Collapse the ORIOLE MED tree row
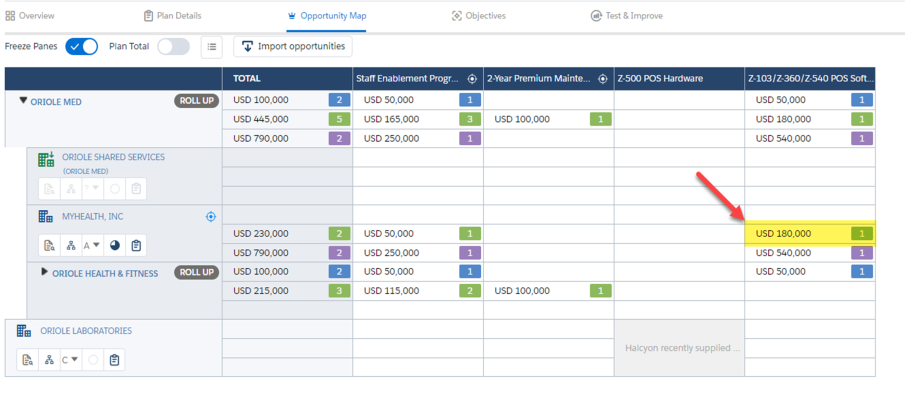The height and width of the screenshot is (394, 905). click(23, 100)
